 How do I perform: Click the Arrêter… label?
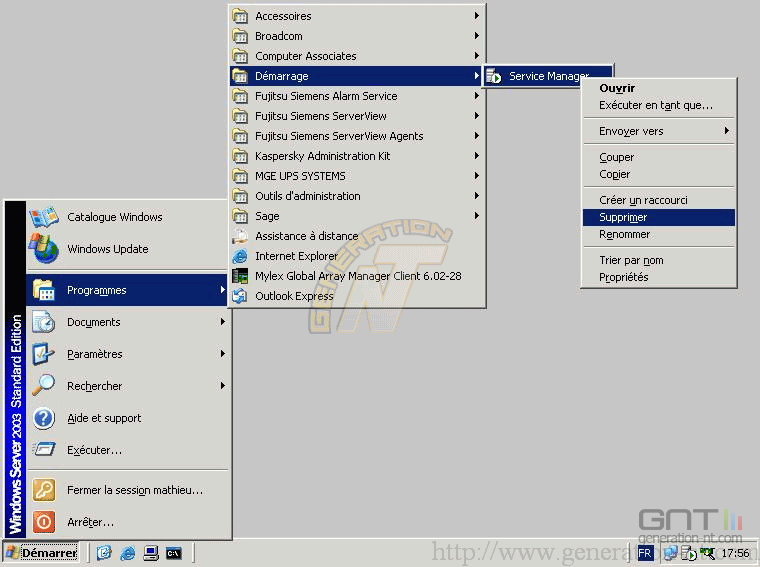pos(91,522)
